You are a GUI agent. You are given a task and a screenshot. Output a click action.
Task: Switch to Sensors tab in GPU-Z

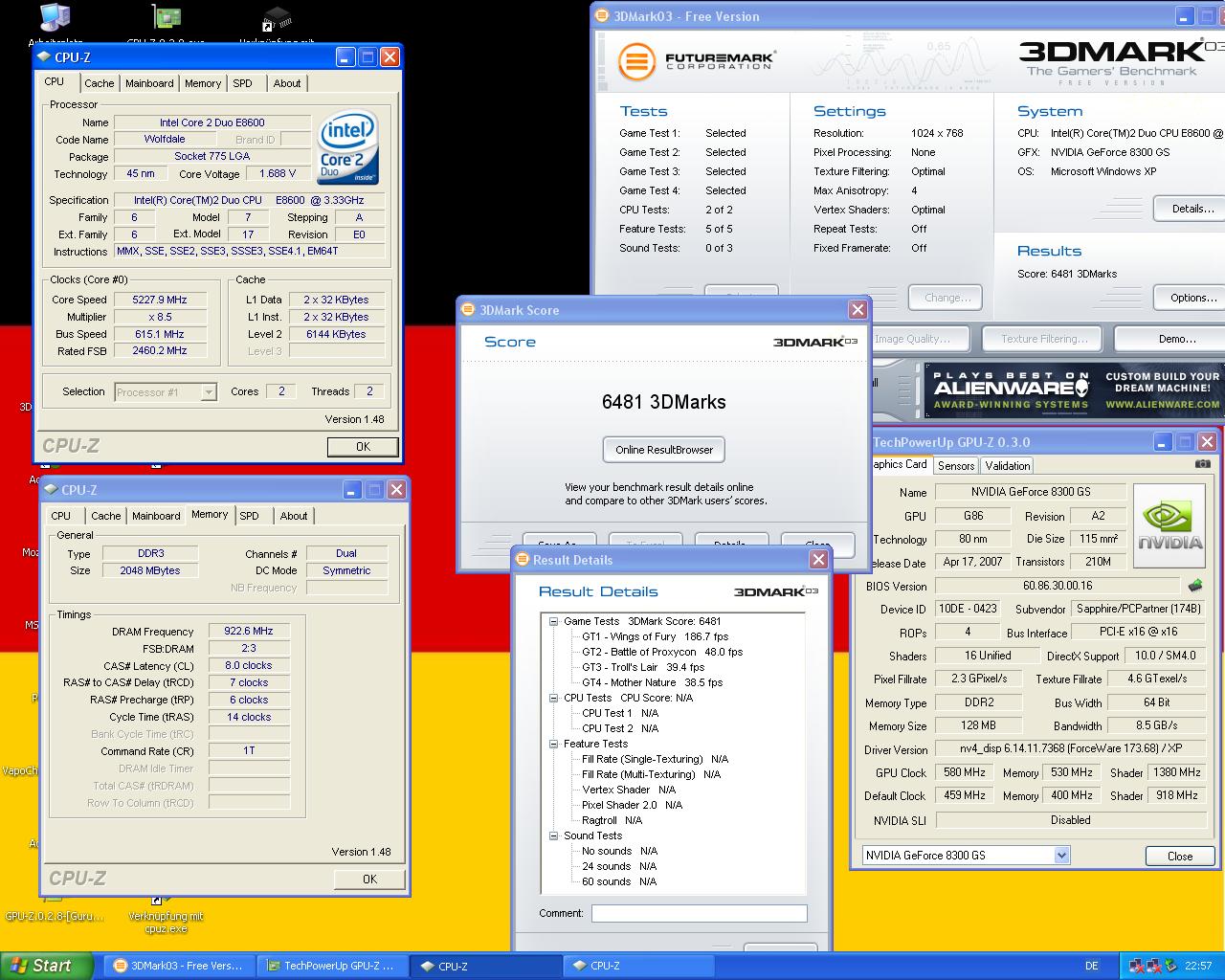956,466
